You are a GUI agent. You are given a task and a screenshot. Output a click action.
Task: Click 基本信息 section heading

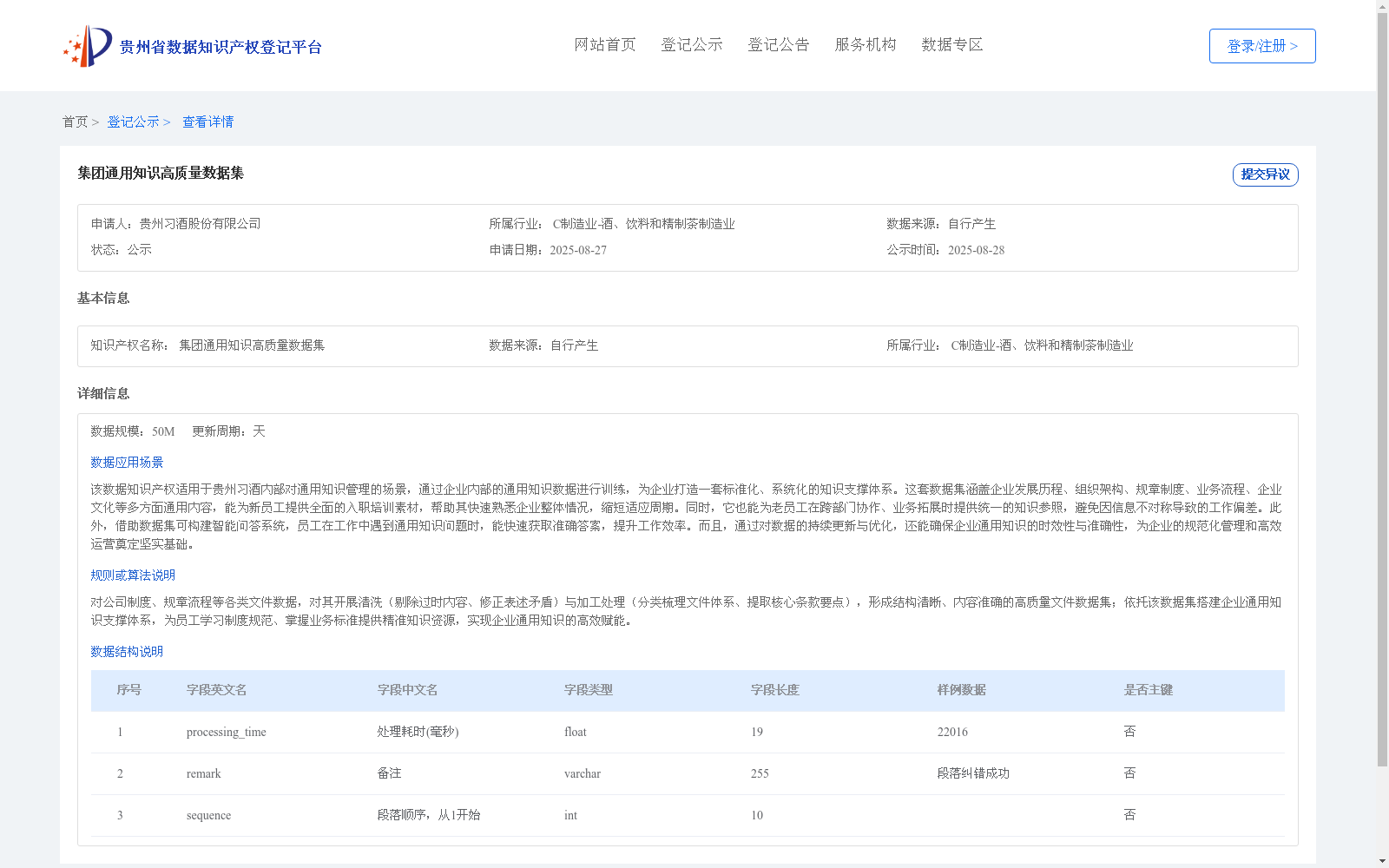103,298
